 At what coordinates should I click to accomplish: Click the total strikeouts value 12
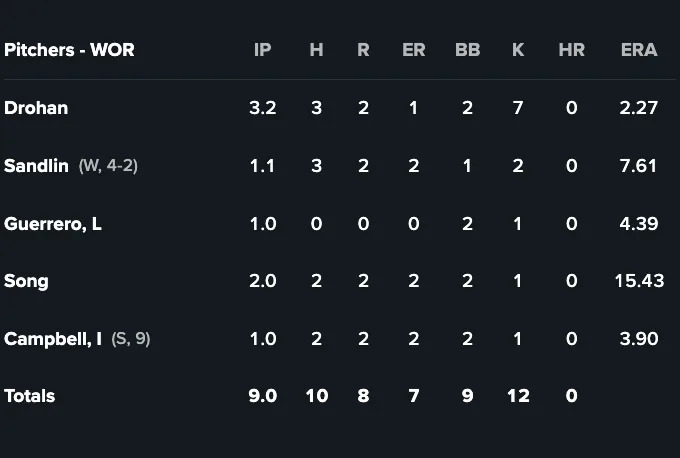[518, 396]
